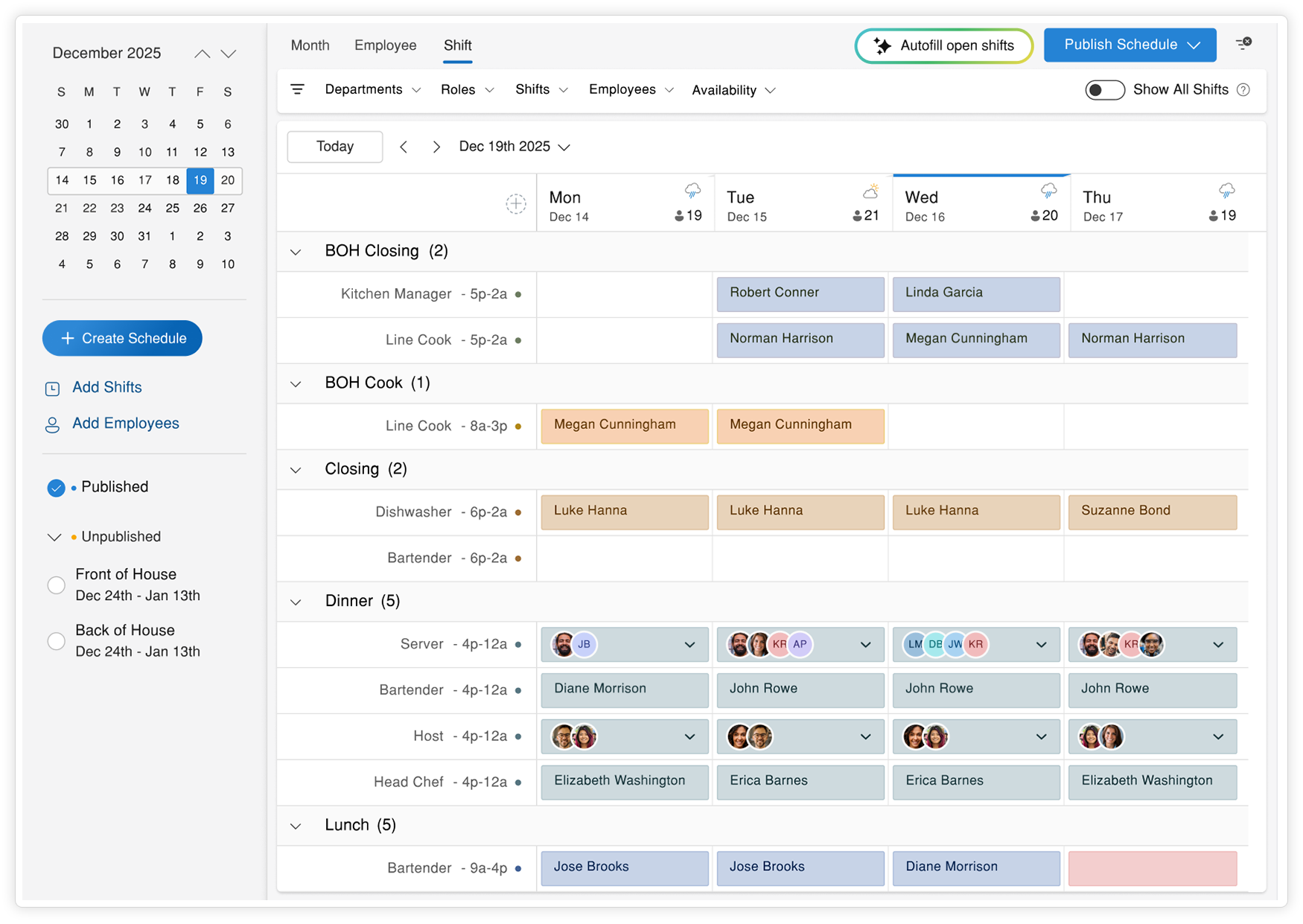1303x924 pixels.
Task: Go to the next week arrow
Action: [436, 147]
